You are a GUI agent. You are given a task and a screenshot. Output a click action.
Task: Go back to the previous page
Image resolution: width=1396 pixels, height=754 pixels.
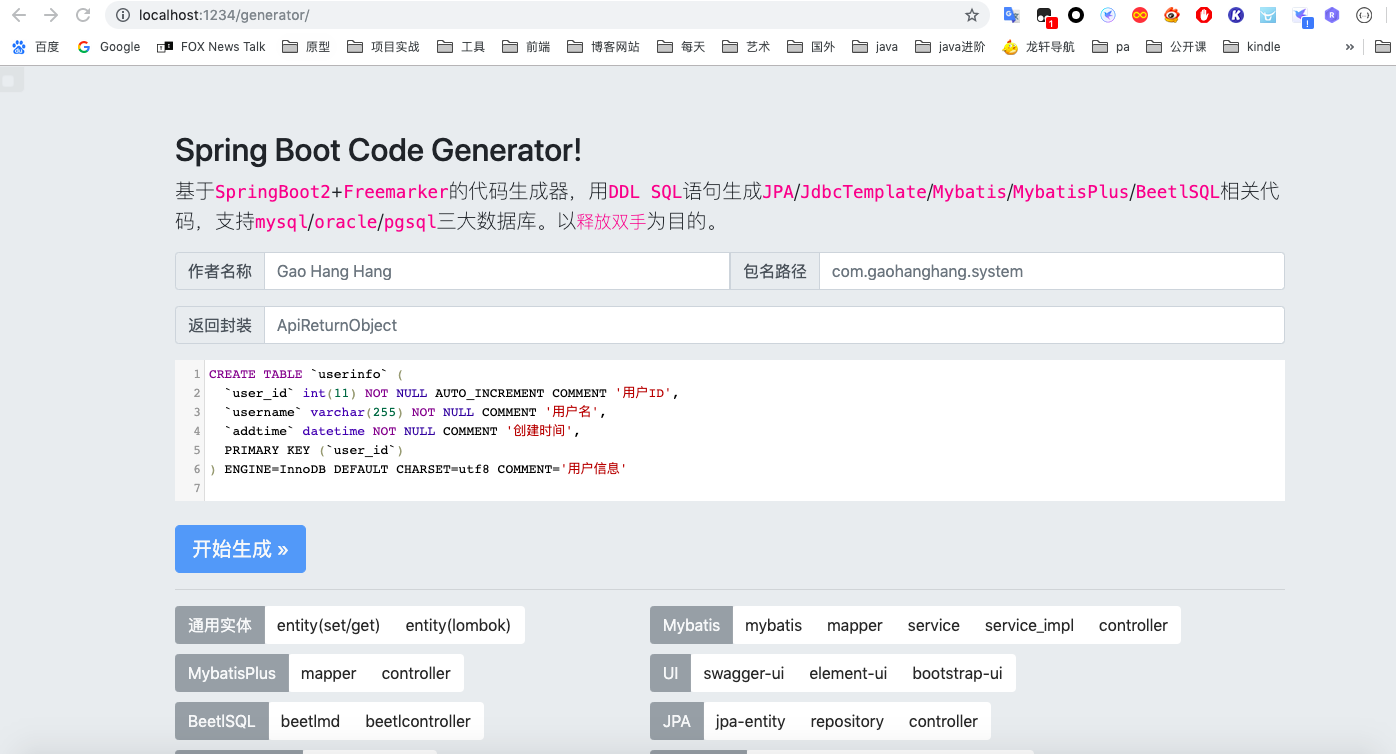[19, 15]
